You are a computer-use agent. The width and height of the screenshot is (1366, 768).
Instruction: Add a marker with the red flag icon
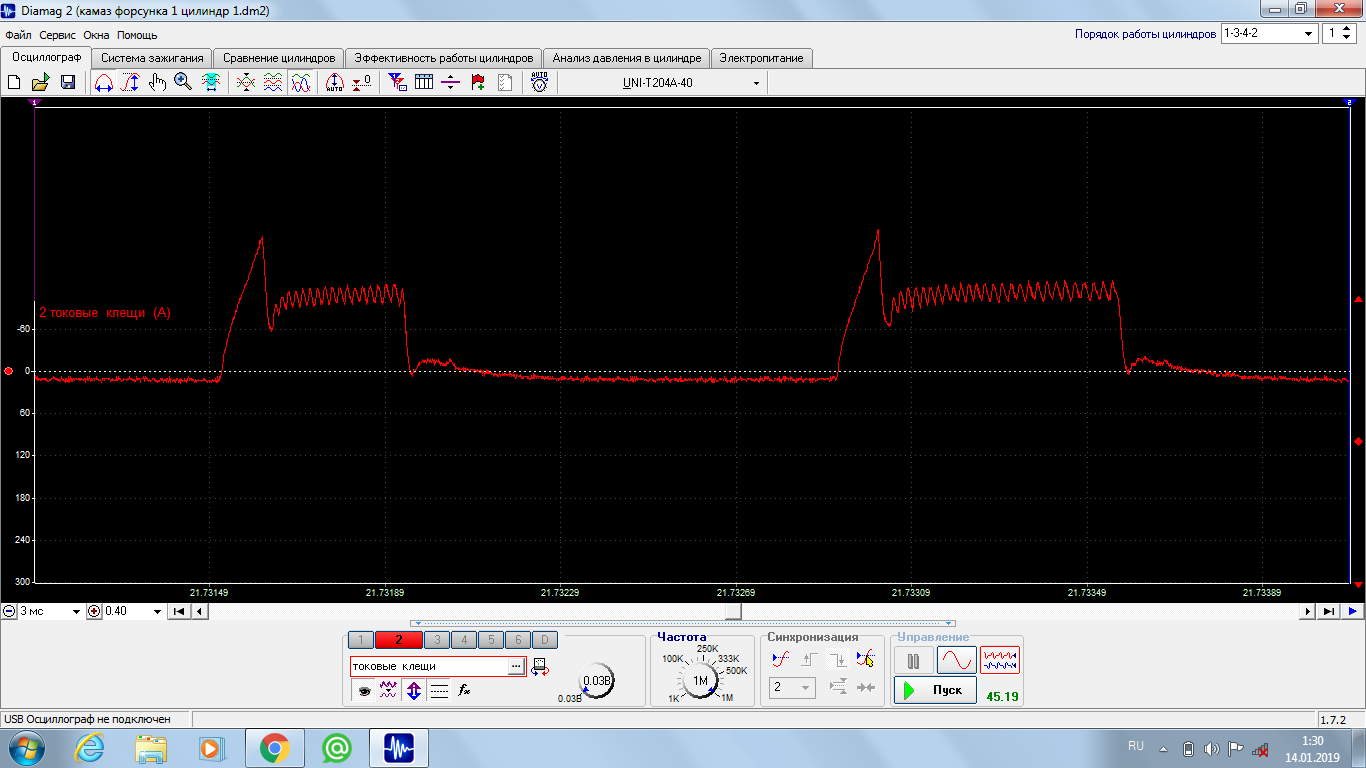point(478,83)
